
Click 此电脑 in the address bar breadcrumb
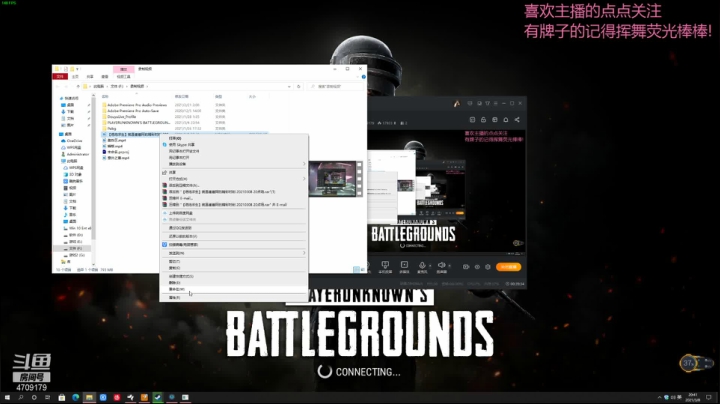point(99,86)
